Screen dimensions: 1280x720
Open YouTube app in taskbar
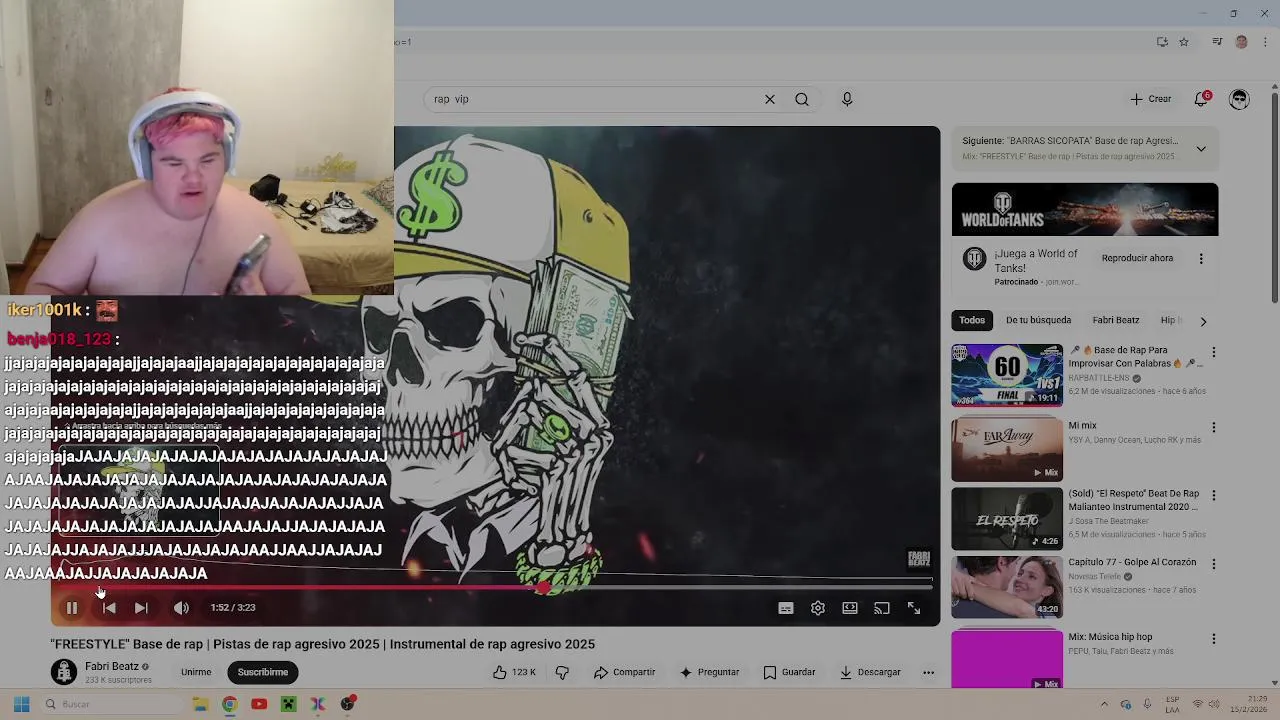tap(259, 704)
